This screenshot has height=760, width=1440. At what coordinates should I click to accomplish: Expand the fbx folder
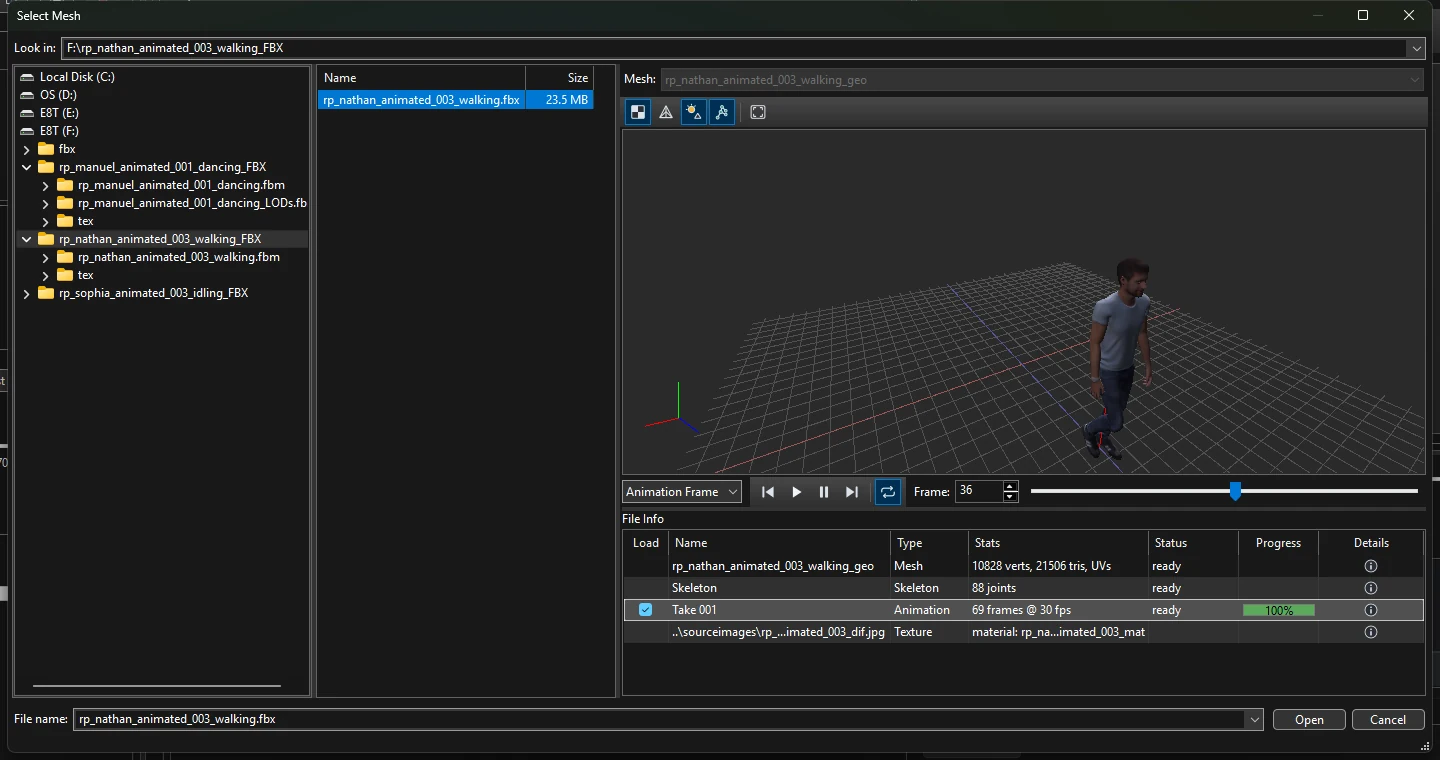[x=26, y=149]
